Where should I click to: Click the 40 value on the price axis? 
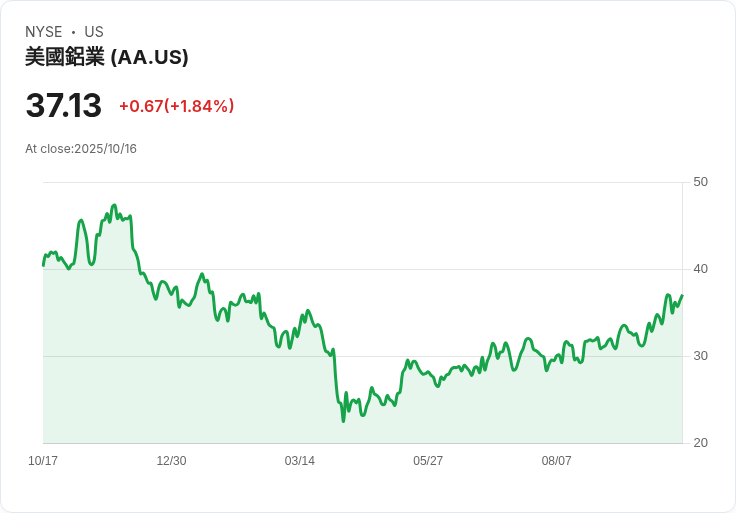tap(700, 269)
